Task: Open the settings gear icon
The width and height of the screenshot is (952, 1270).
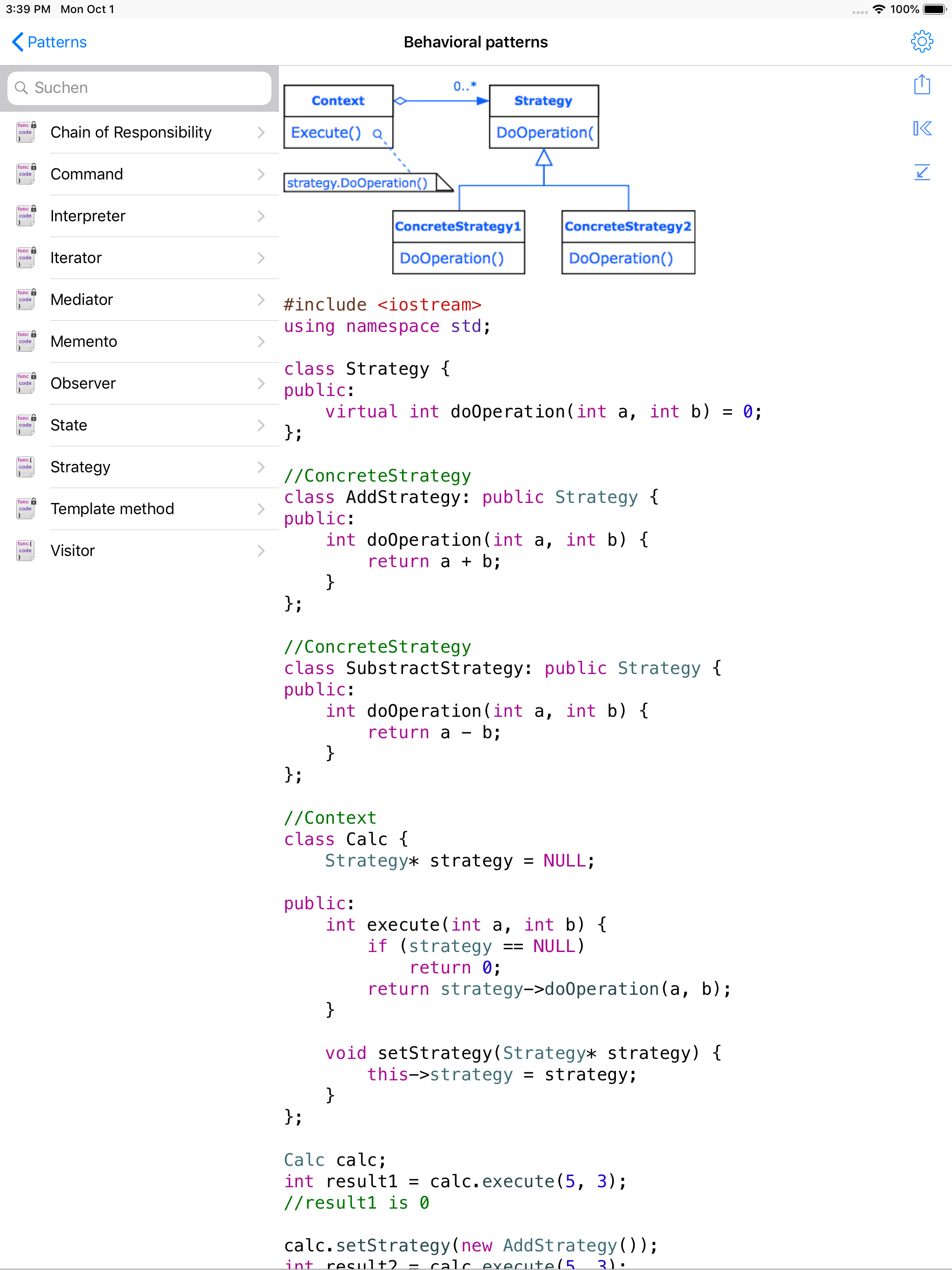Action: click(922, 42)
